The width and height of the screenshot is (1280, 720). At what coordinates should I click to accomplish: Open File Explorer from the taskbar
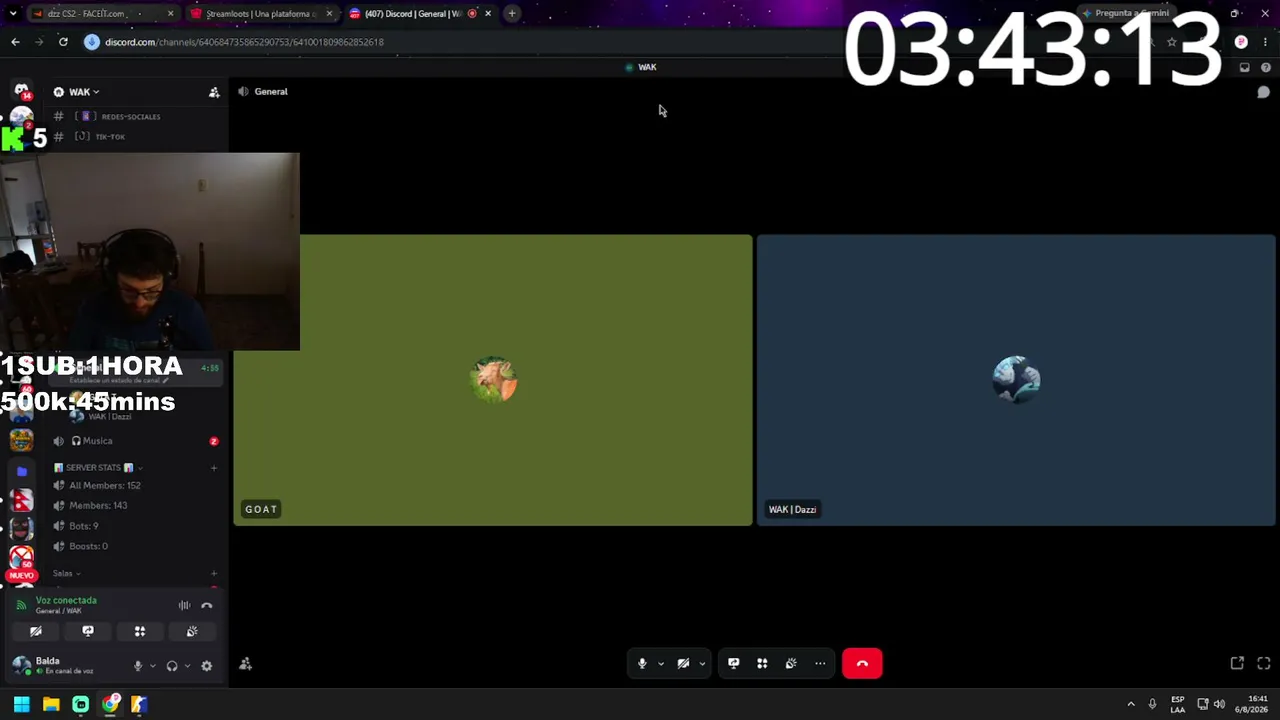(x=51, y=704)
